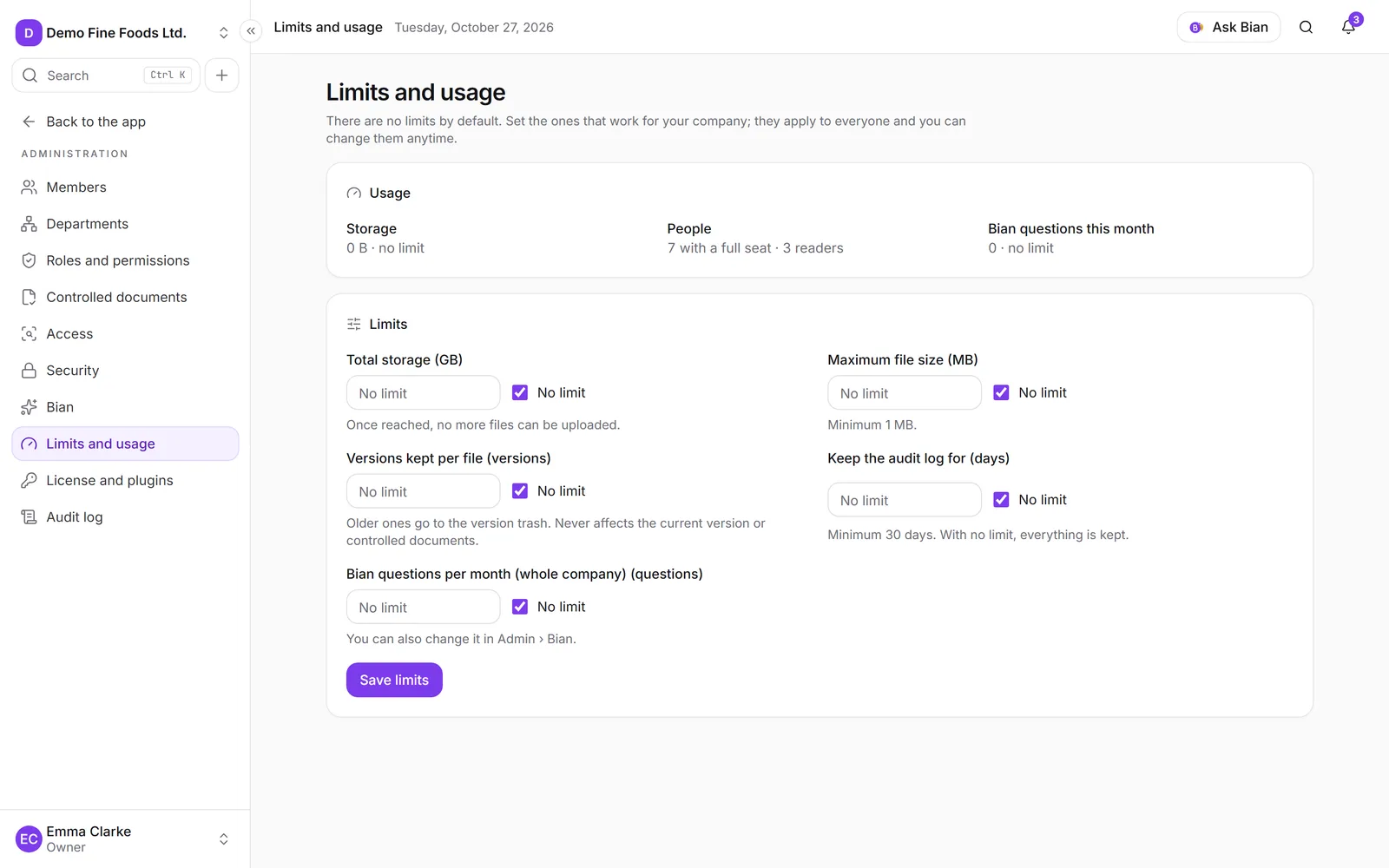Uncheck No limit for Maximum file size
The image size is (1389, 868).
(1001, 392)
